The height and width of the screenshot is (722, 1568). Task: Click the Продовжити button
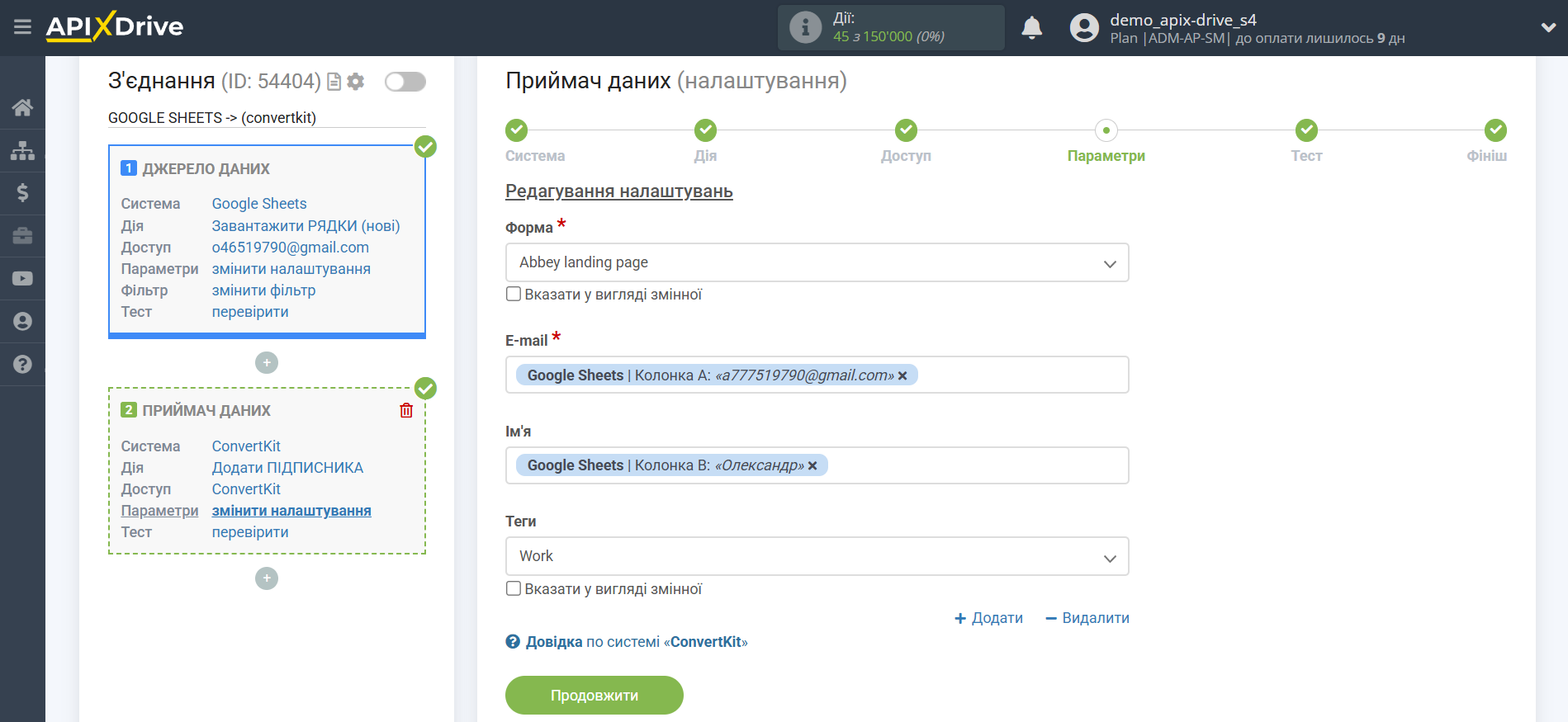click(x=595, y=695)
